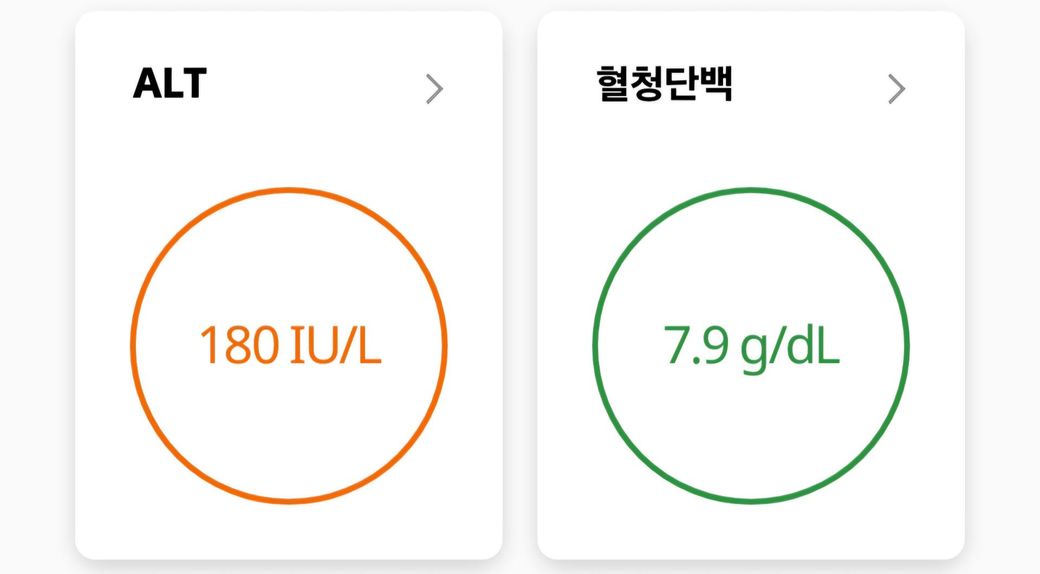Open the ALT card heading
1040x574 pixels.
click(169, 85)
